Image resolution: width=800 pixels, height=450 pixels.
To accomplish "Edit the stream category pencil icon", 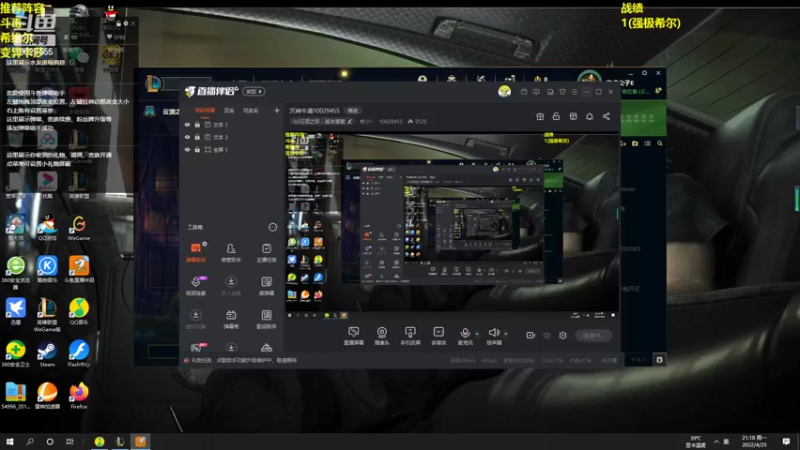I will [x=350, y=121].
